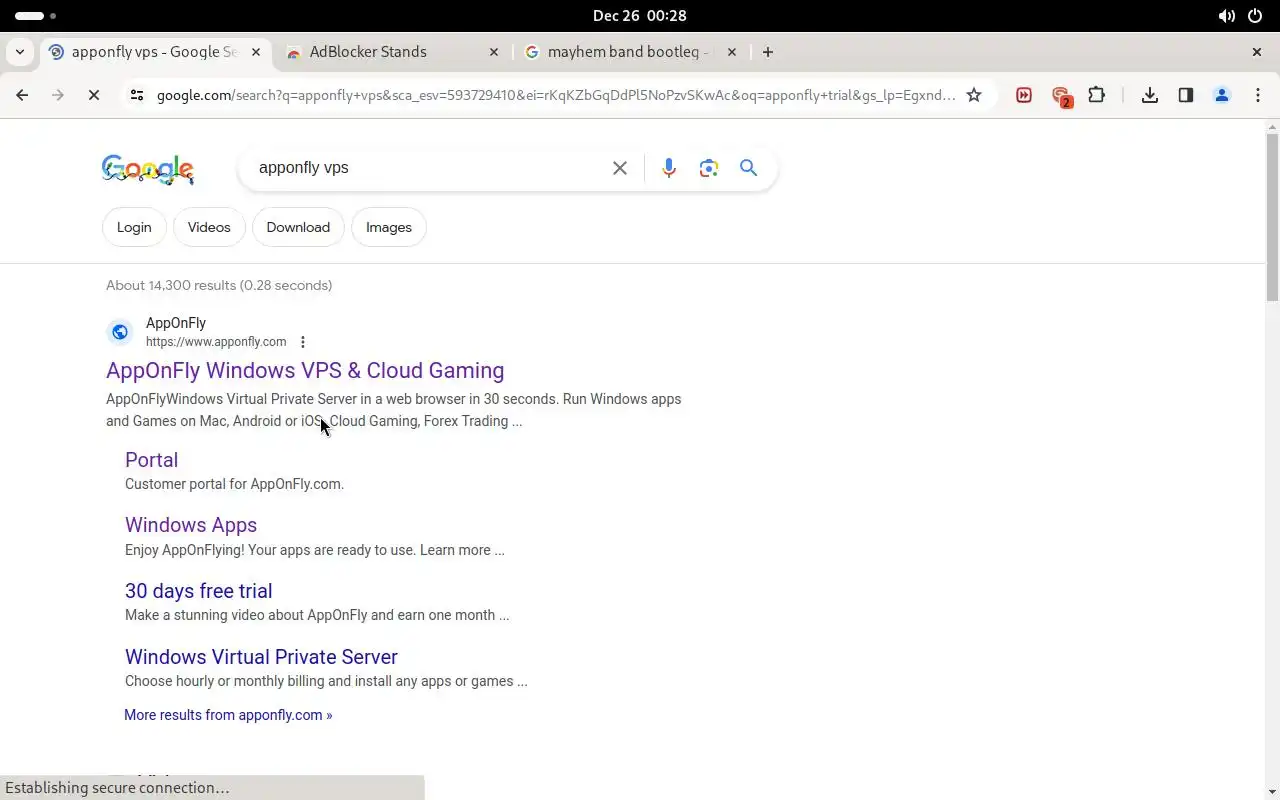This screenshot has width=1280, height=800.
Task: Open the AppOnFly result favicon
Action: click(x=120, y=332)
